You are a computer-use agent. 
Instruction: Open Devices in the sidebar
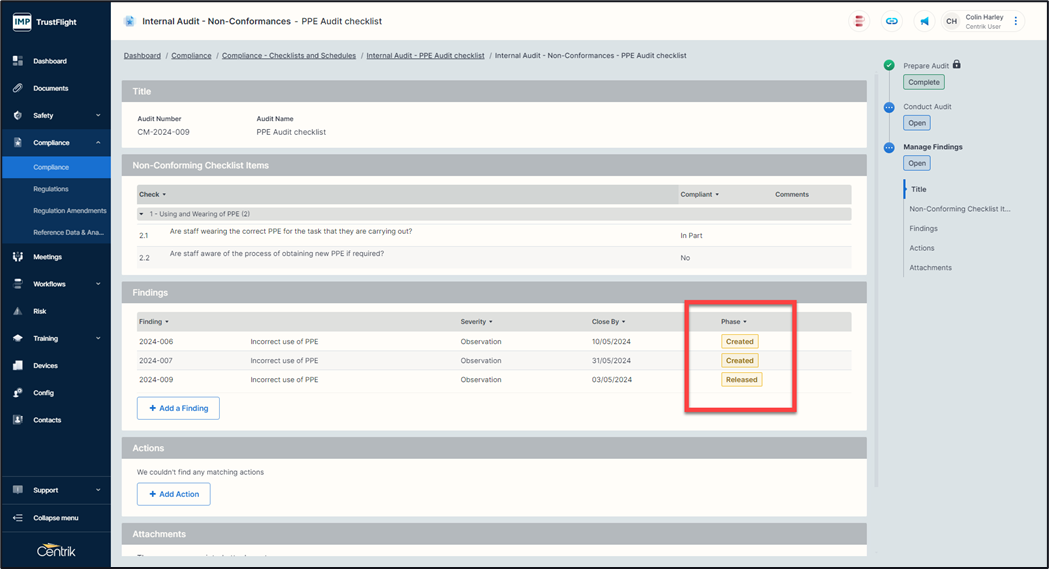tap(45, 366)
